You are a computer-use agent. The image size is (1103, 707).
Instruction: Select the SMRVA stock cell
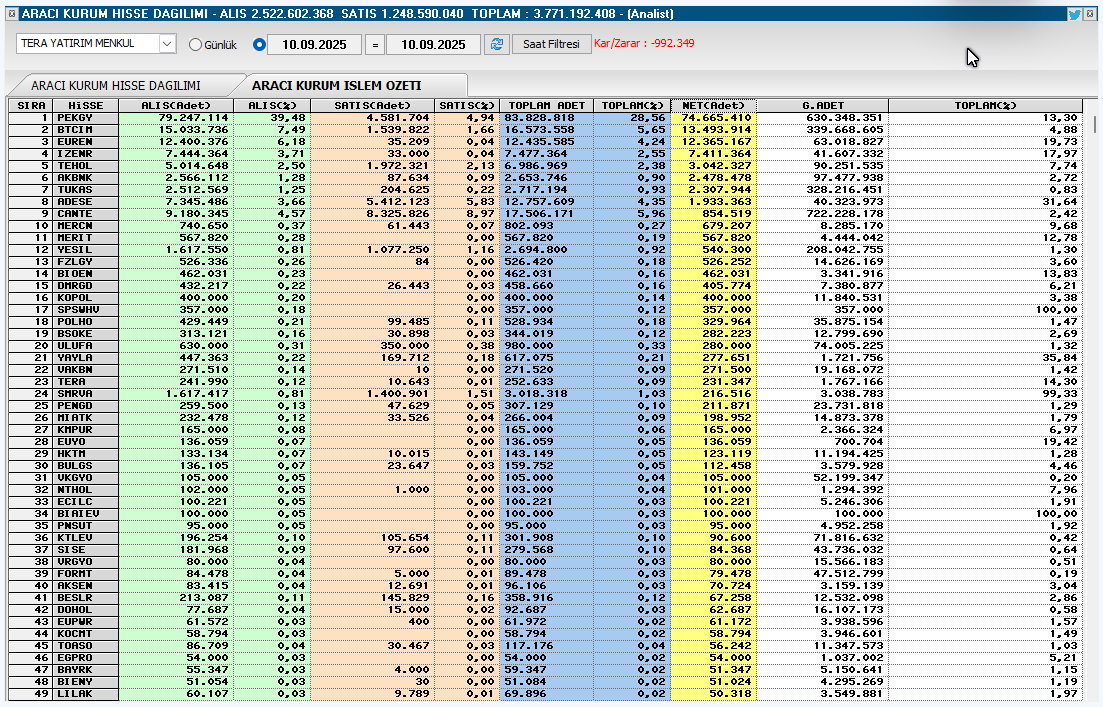coord(86,394)
